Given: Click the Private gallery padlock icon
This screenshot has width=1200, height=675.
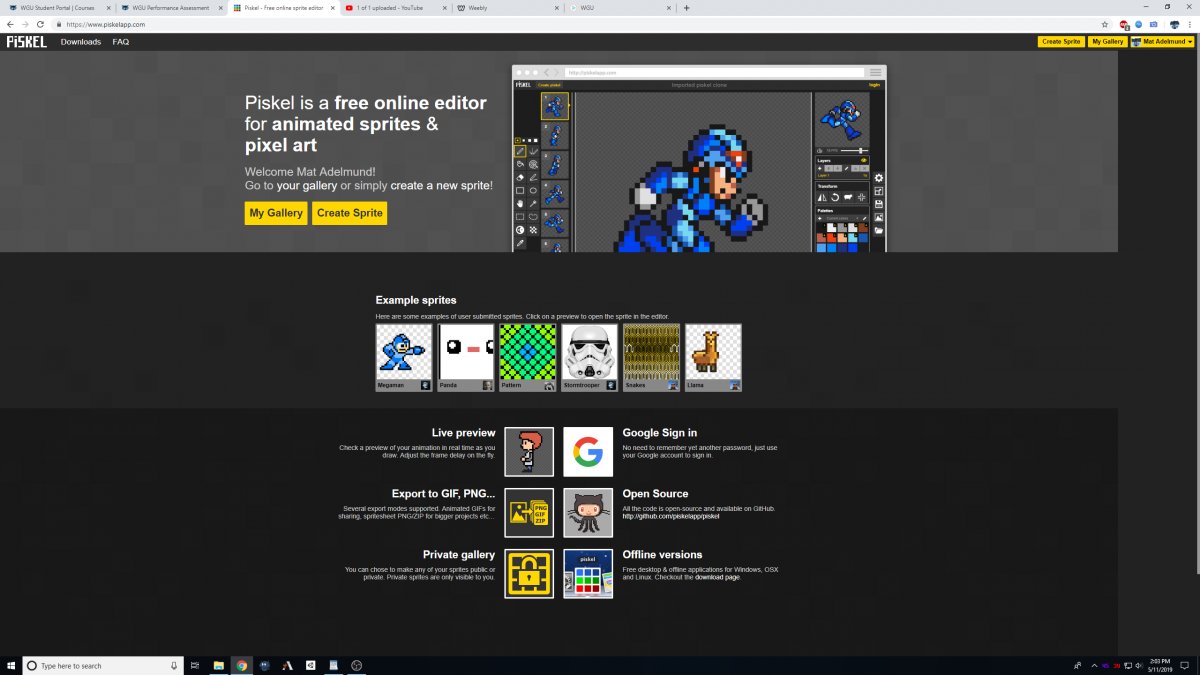Looking at the screenshot, I should tap(529, 574).
